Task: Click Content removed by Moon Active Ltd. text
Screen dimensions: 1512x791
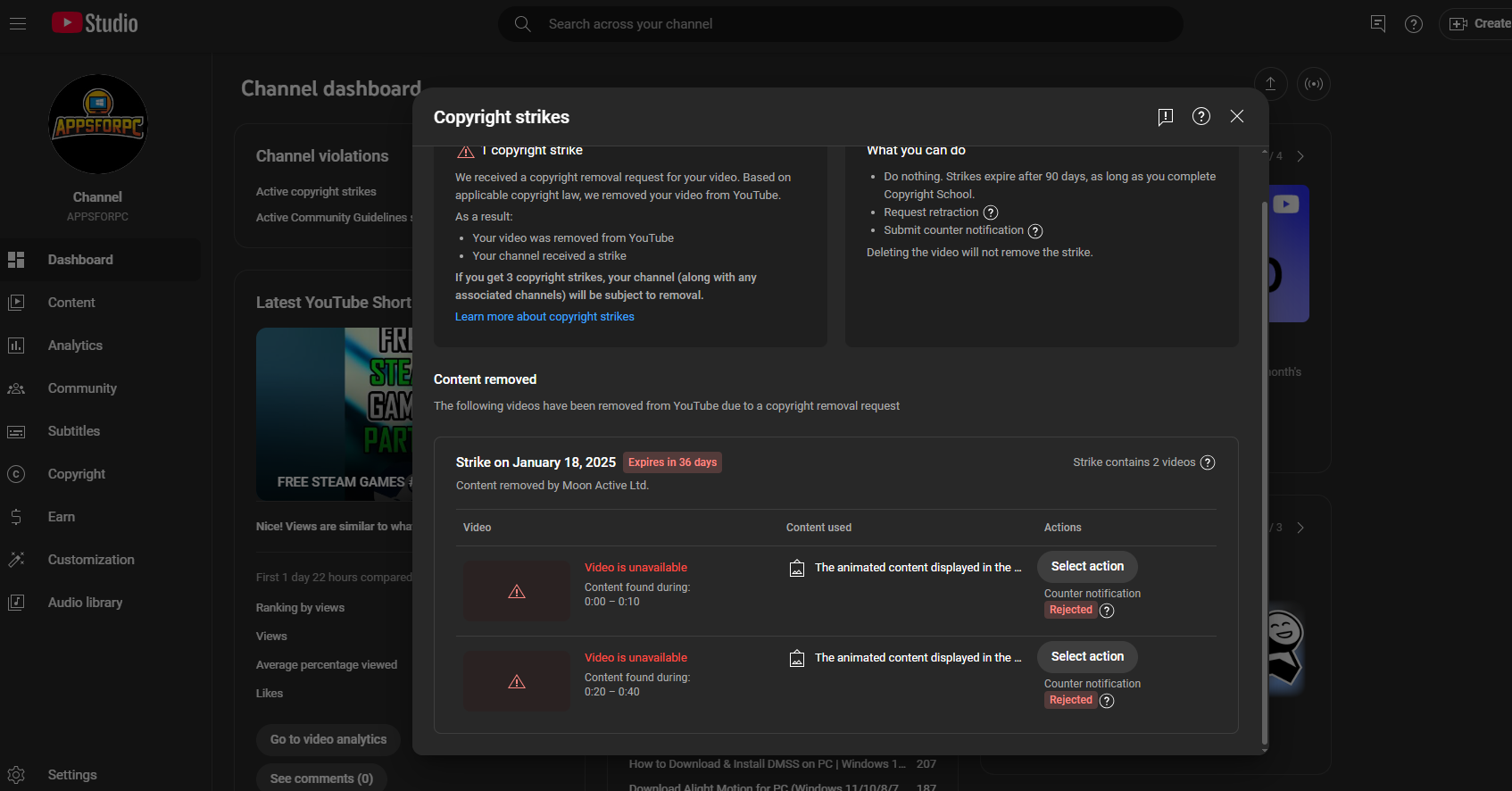Action: pyautogui.click(x=552, y=486)
